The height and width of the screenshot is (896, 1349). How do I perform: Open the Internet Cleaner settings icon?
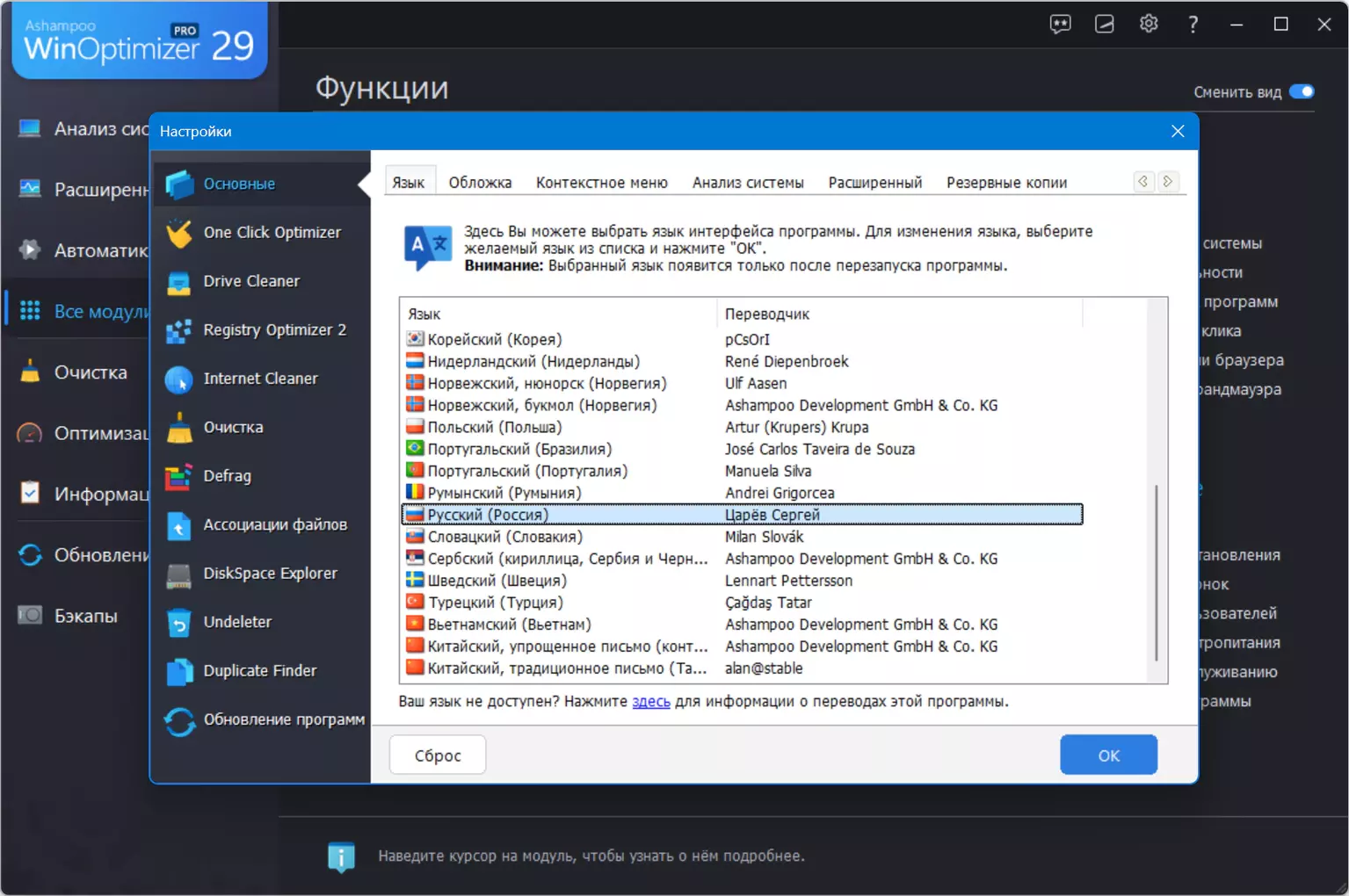(179, 379)
